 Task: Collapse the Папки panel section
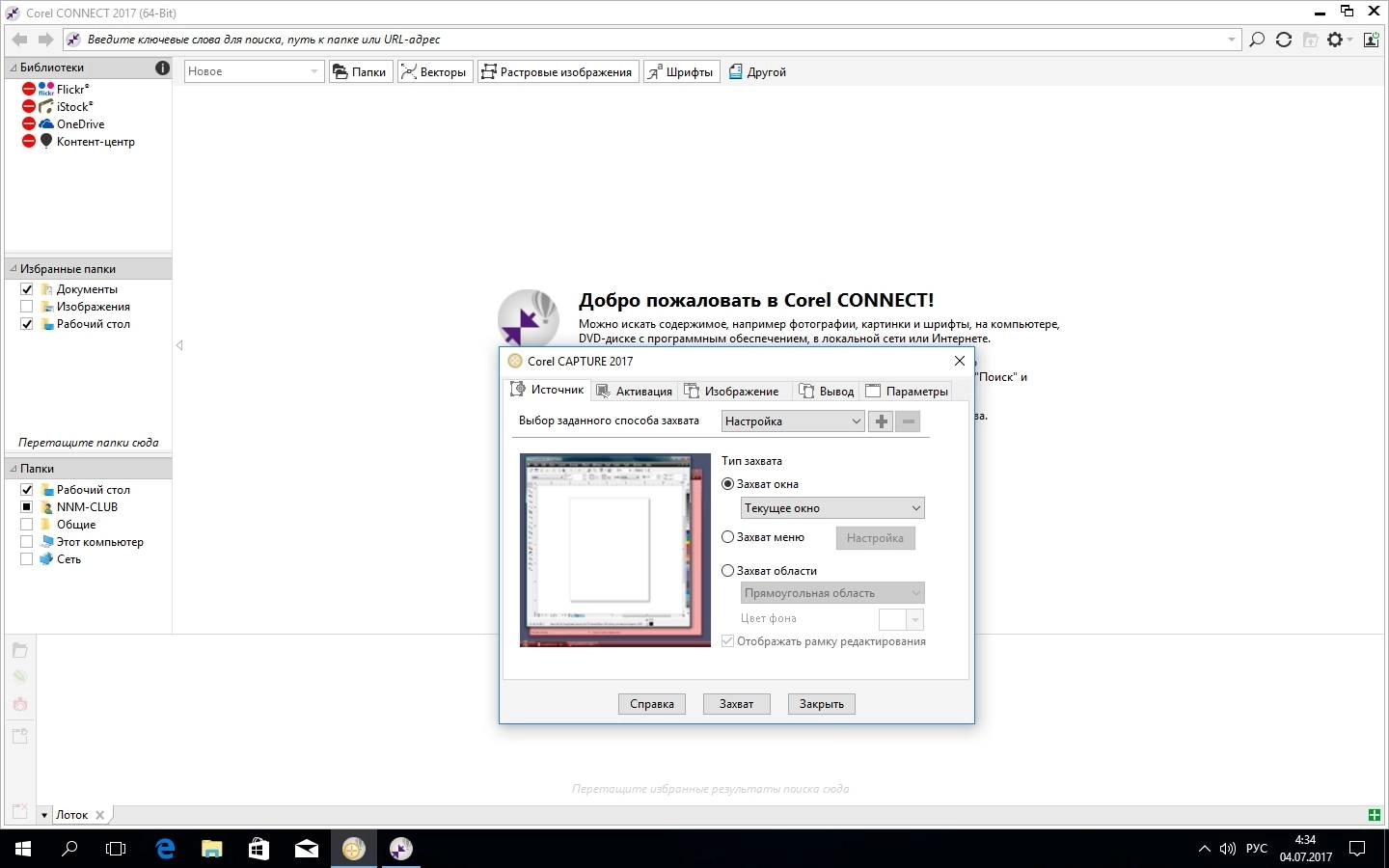14,469
